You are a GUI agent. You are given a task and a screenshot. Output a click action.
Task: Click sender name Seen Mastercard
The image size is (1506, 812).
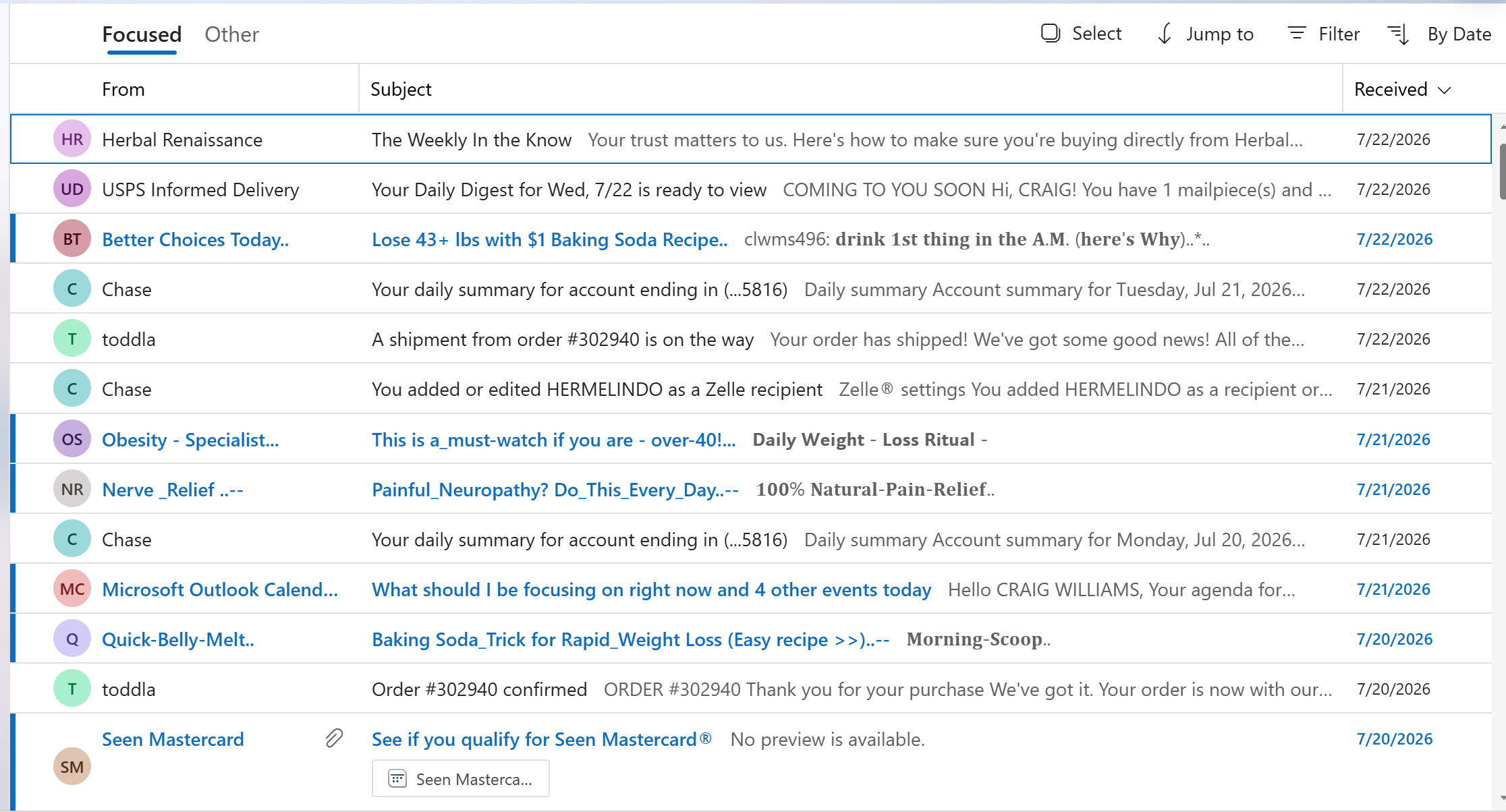click(x=173, y=739)
